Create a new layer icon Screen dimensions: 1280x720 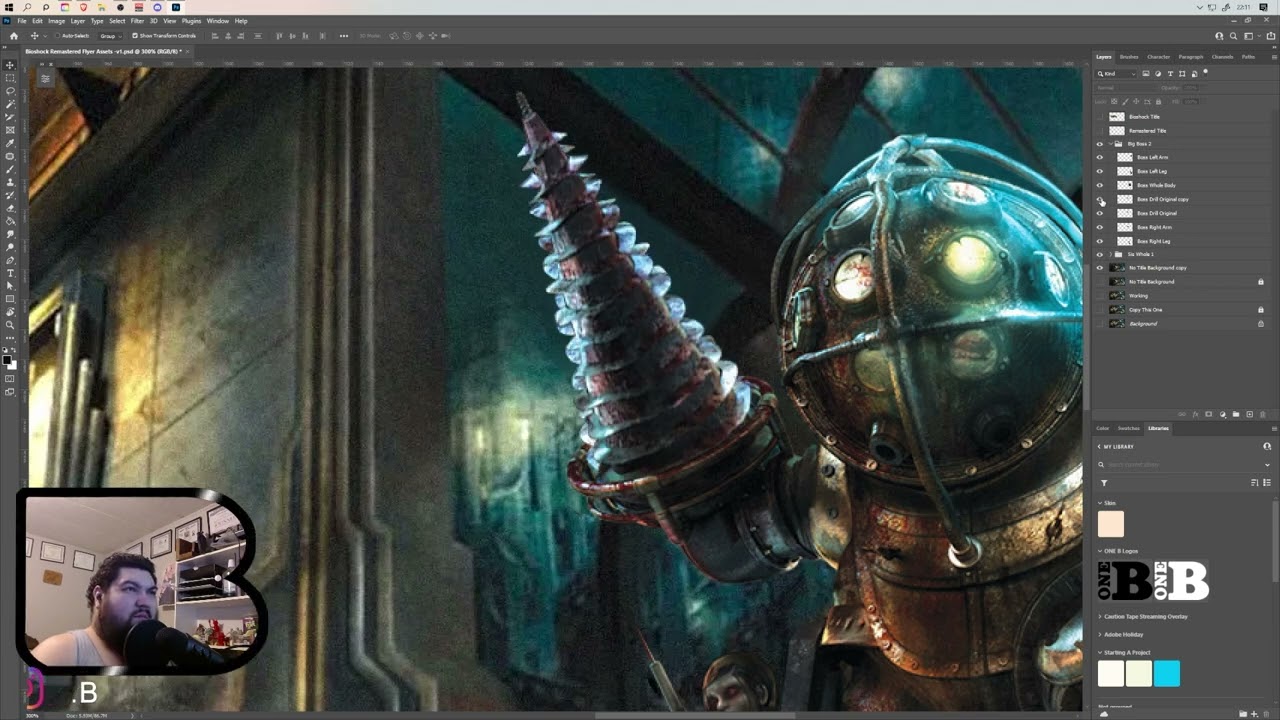click(1249, 414)
